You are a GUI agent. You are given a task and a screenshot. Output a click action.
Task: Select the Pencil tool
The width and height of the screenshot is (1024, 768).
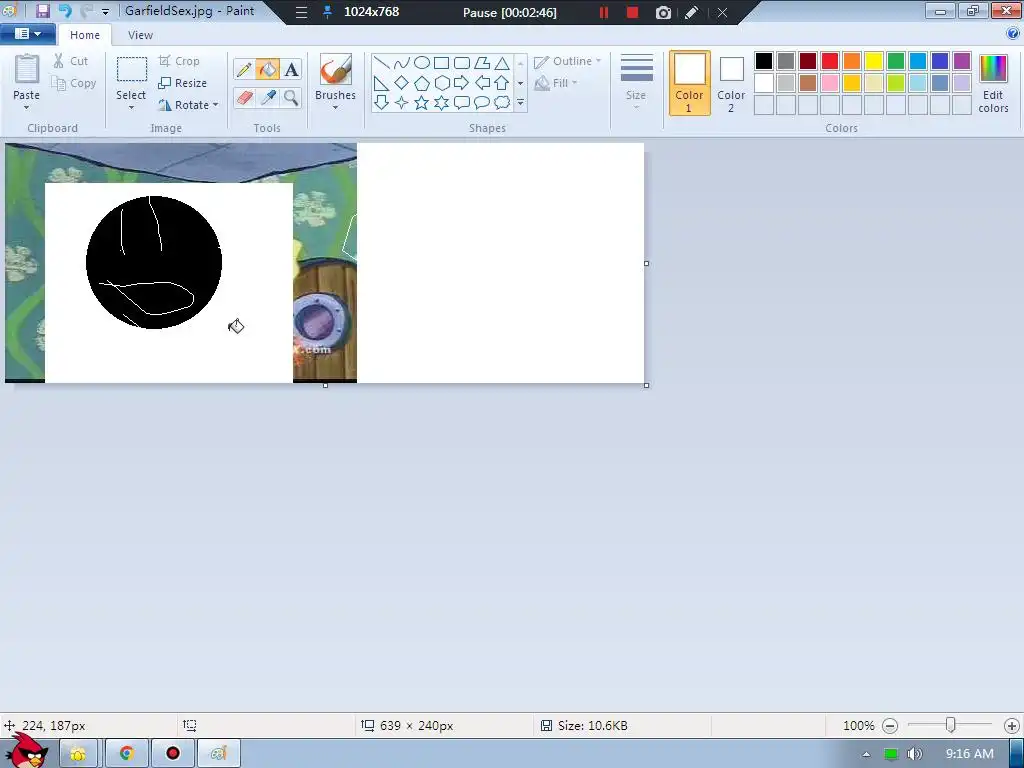point(244,69)
